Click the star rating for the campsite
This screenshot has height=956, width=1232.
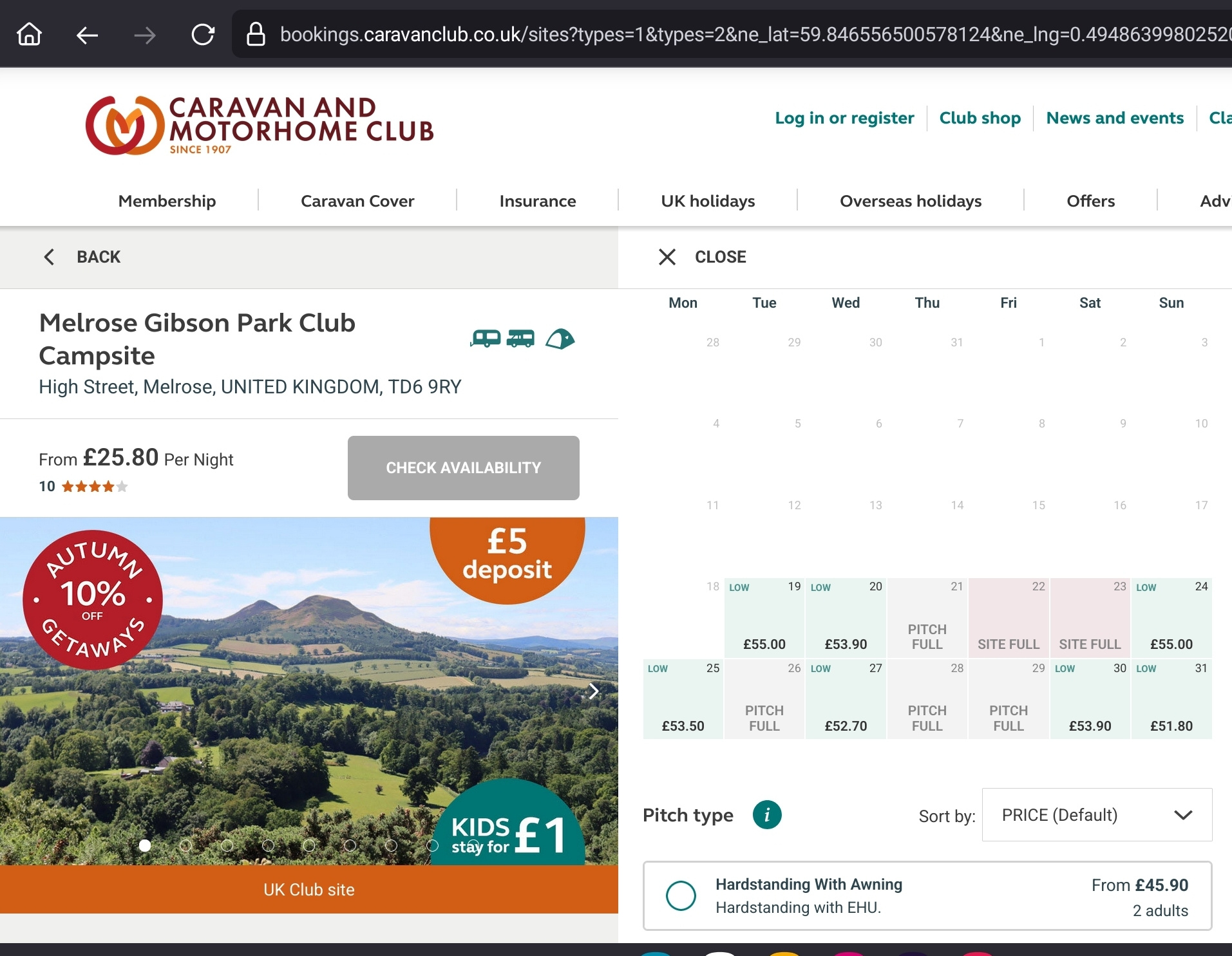pos(95,487)
